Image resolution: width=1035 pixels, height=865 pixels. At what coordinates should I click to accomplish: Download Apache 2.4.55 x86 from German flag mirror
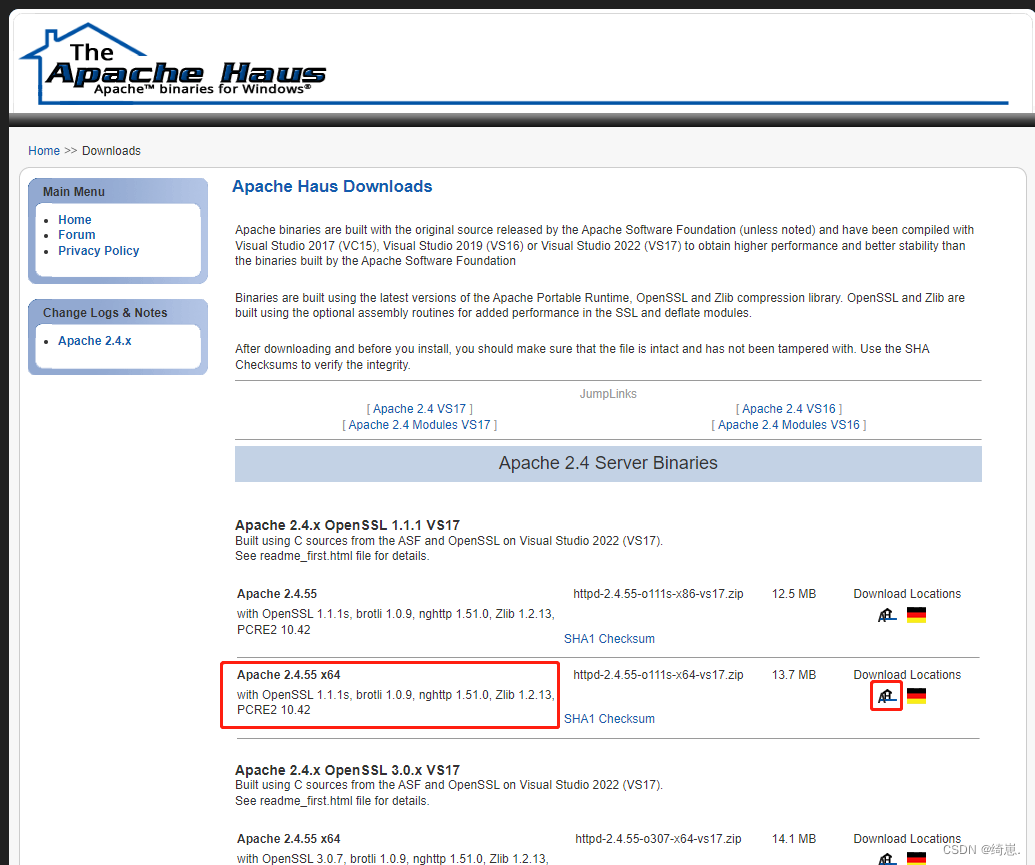(916, 615)
